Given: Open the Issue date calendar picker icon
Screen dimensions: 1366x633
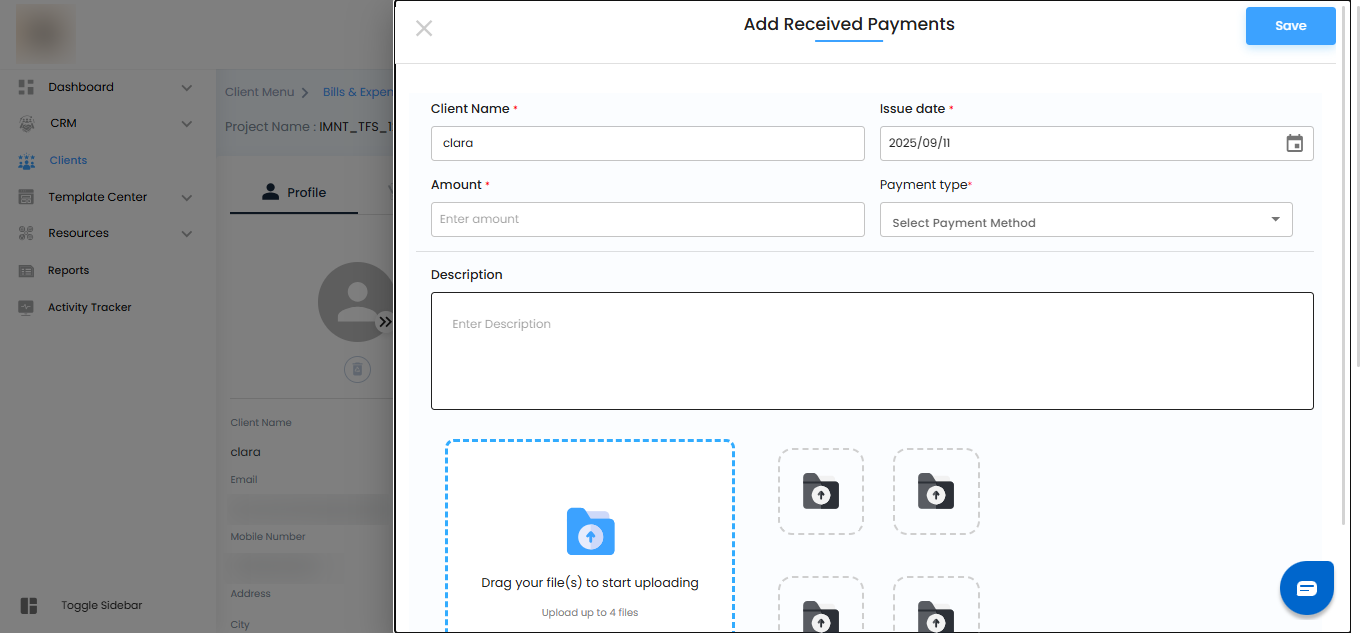Looking at the screenshot, I should pyautogui.click(x=1294, y=143).
